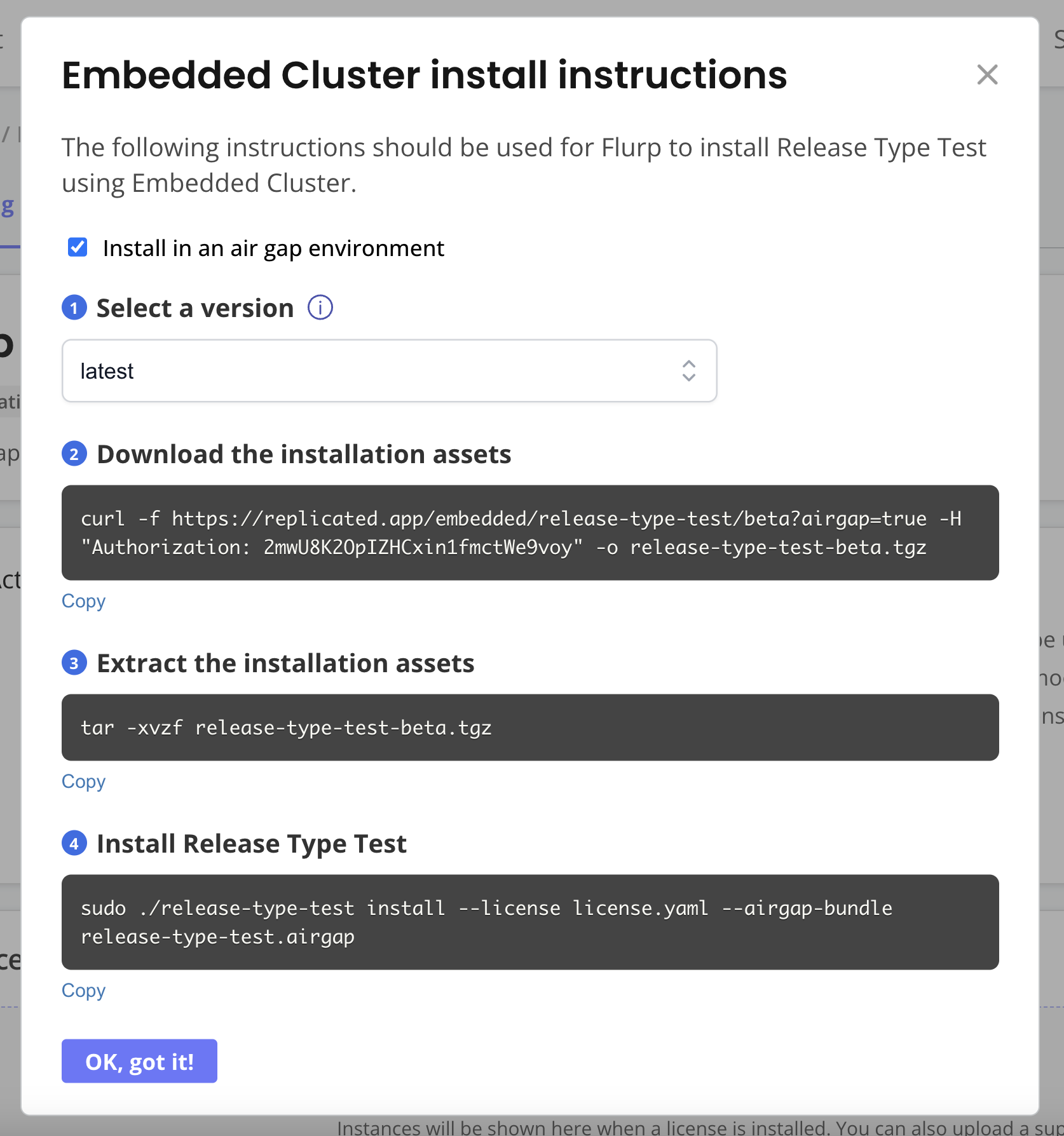Click the step 3 numbered badge
This screenshot has width=1064, height=1136.
click(x=74, y=663)
